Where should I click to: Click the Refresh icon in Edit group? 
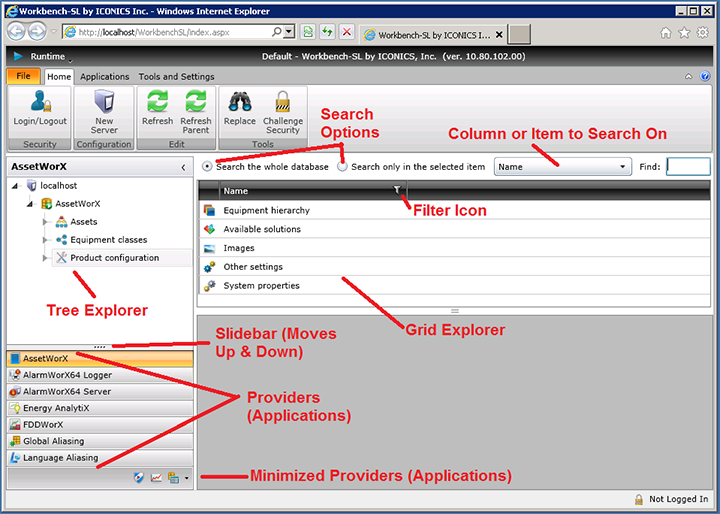(x=157, y=102)
